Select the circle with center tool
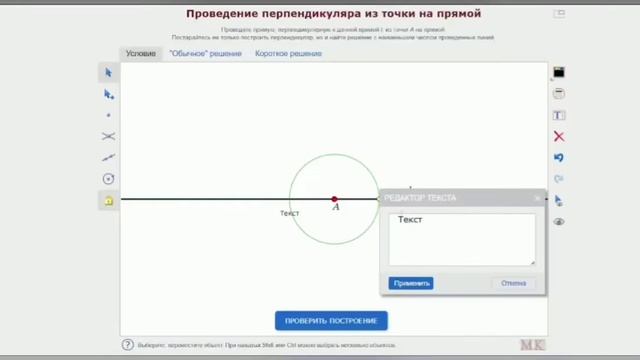640x360 pixels. [x=109, y=179]
